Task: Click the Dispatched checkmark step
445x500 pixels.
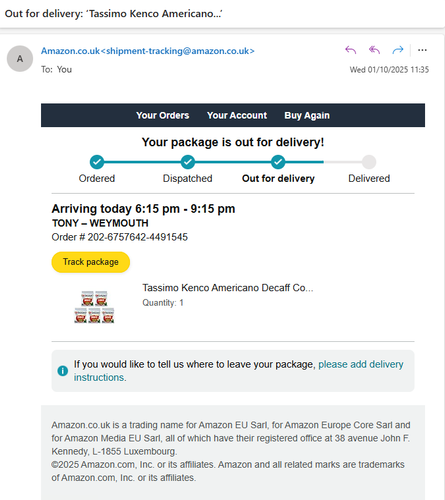Action: pyautogui.click(x=188, y=162)
